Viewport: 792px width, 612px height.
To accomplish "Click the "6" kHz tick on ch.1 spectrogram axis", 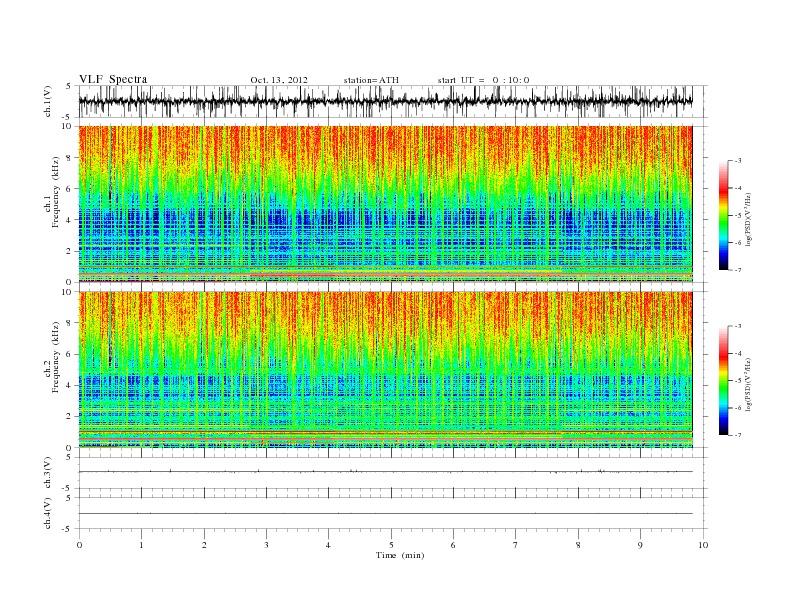I will 70,189.
